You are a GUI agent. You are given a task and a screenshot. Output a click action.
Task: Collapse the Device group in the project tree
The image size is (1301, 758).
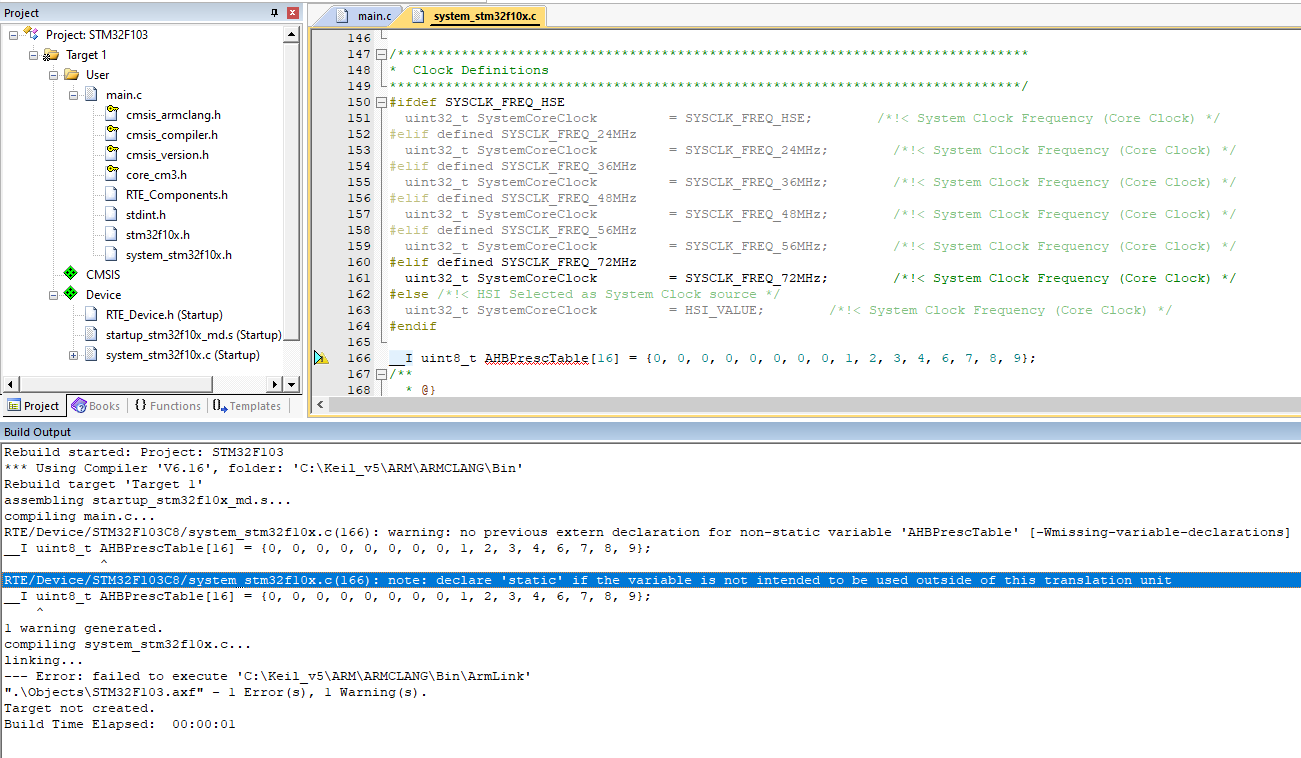pyautogui.click(x=54, y=295)
